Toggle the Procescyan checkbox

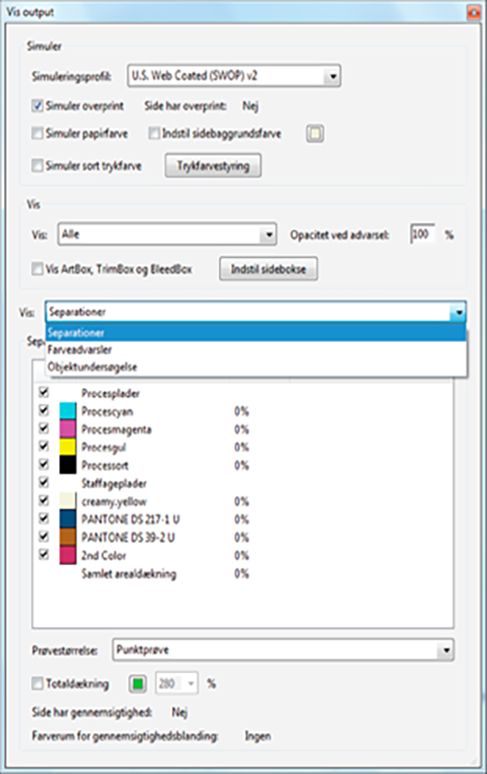pyautogui.click(x=44, y=410)
